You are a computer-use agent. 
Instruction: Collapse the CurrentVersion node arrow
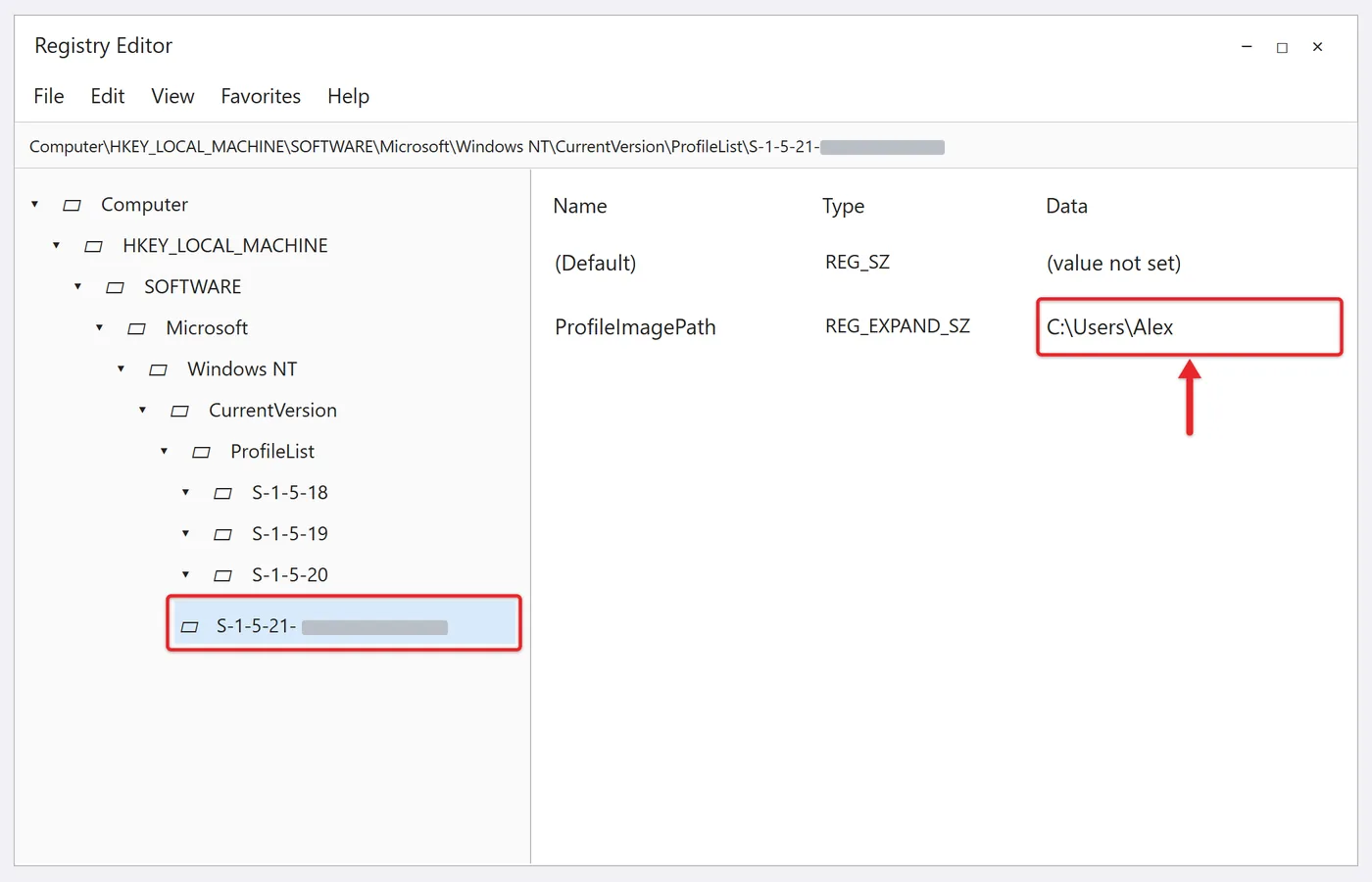(142, 410)
